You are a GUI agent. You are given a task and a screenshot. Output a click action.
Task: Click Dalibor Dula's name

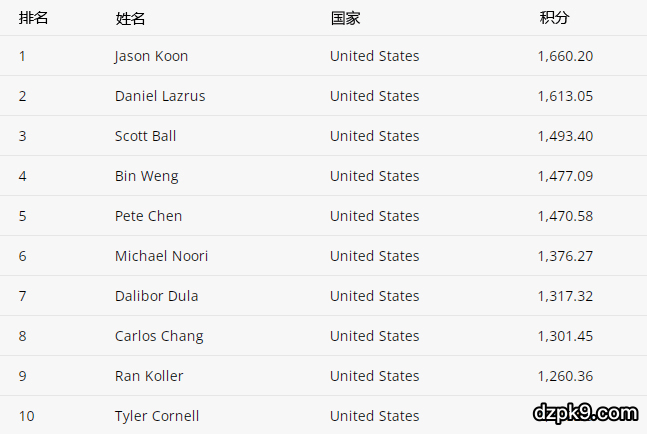(x=156, y=296)
